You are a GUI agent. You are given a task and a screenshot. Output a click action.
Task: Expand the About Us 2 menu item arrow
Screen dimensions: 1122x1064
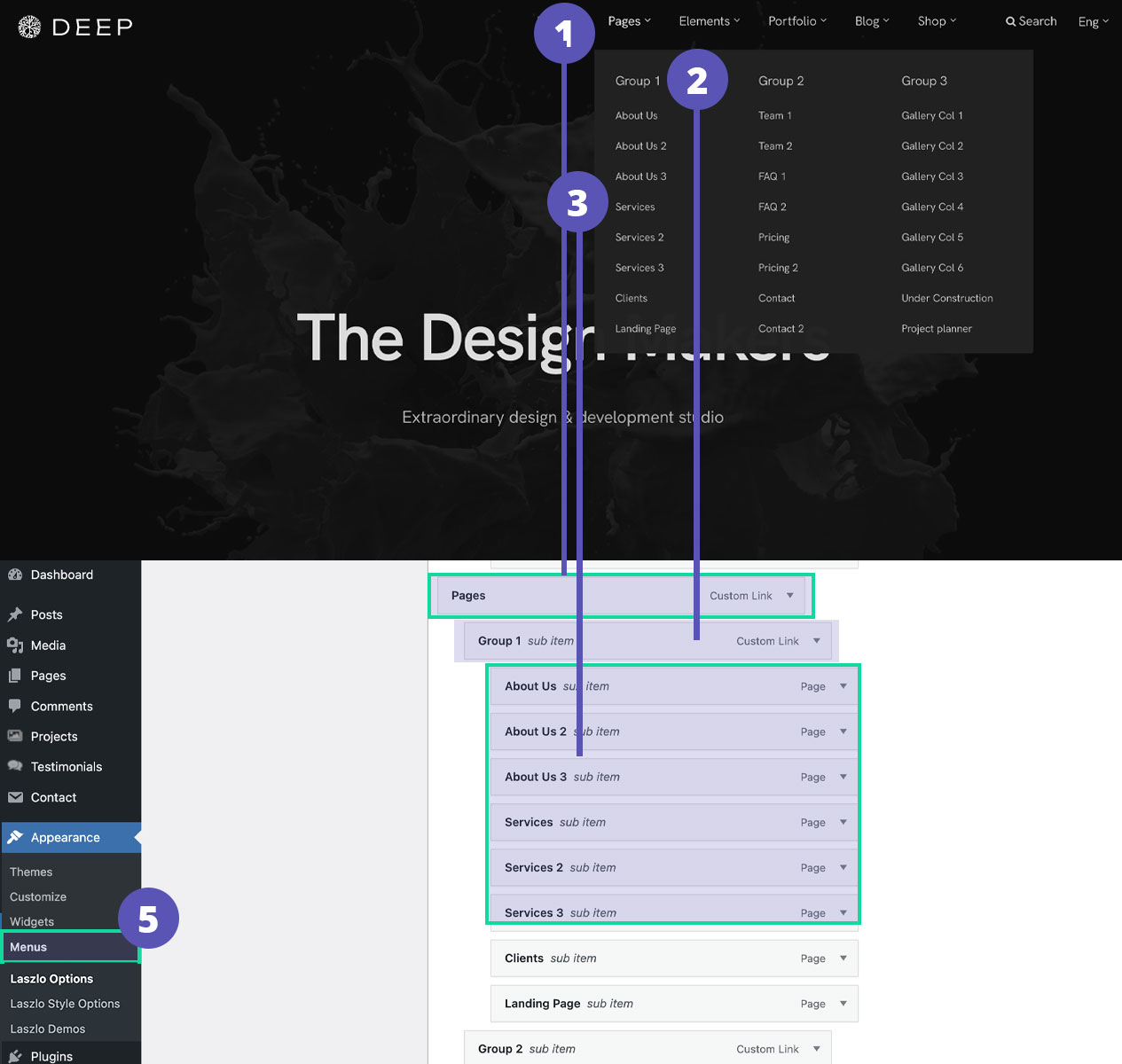point(843,731)
